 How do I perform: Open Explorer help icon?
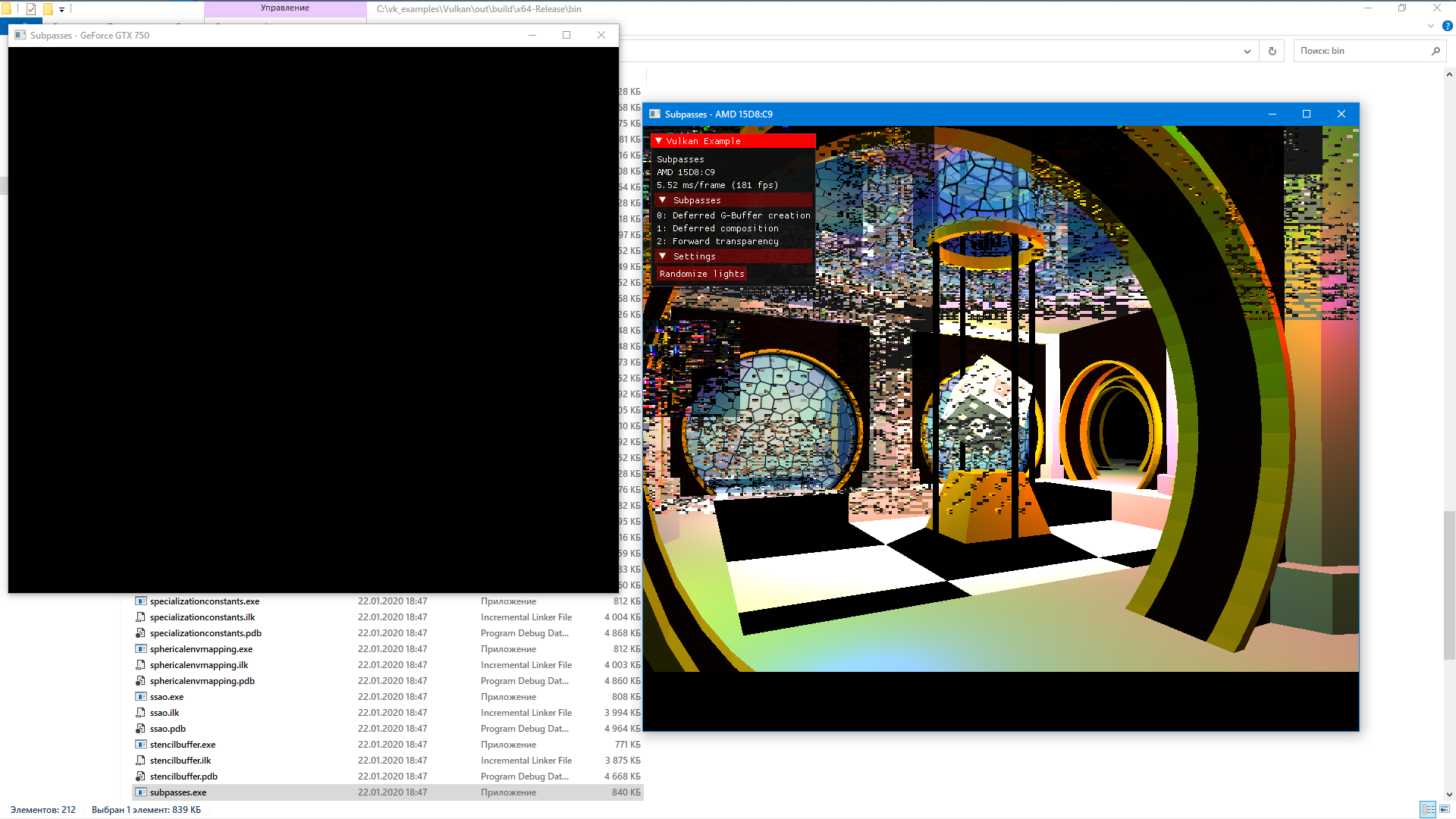tap(1447, 26)
